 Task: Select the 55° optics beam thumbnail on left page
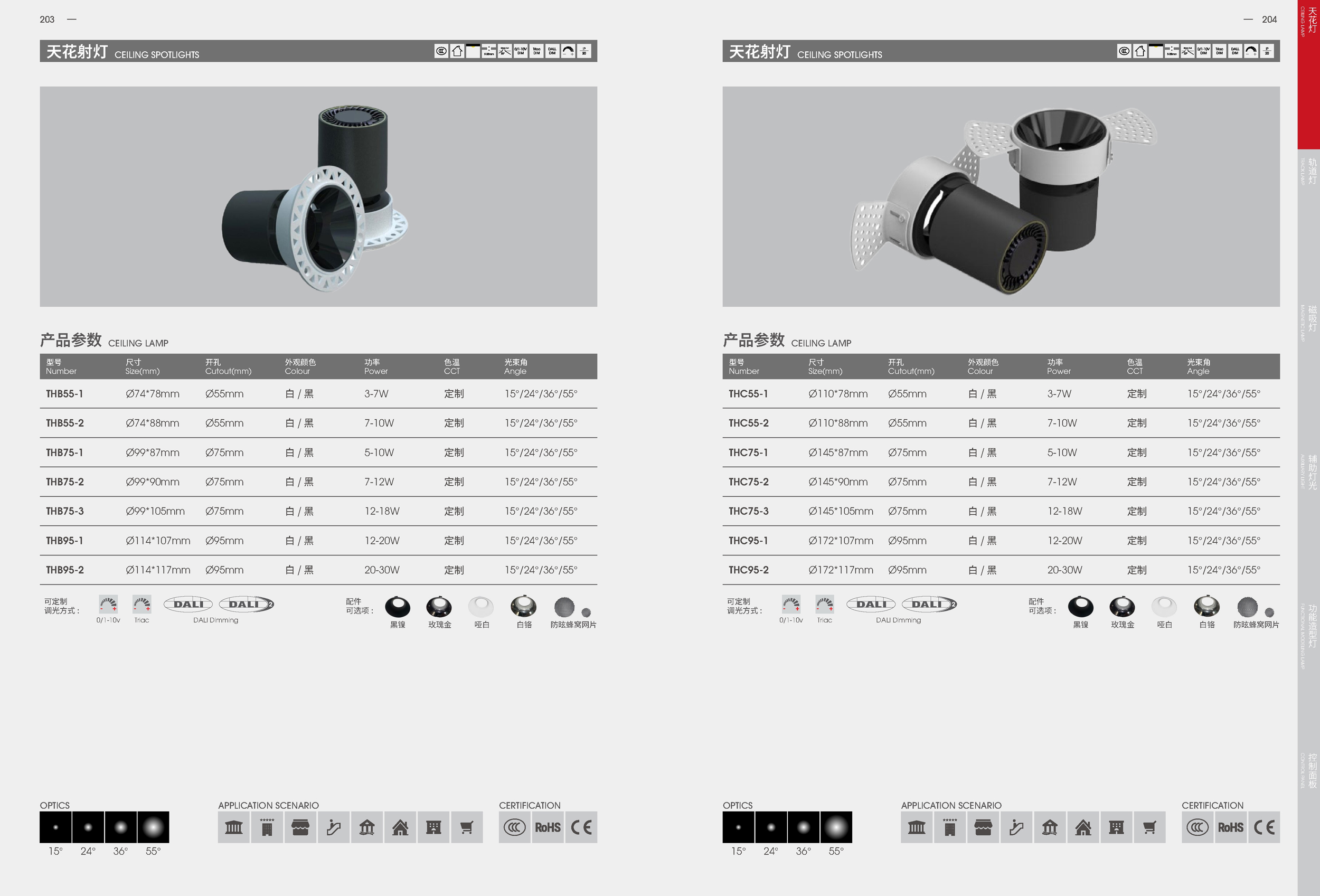click(x=153, y=827)
